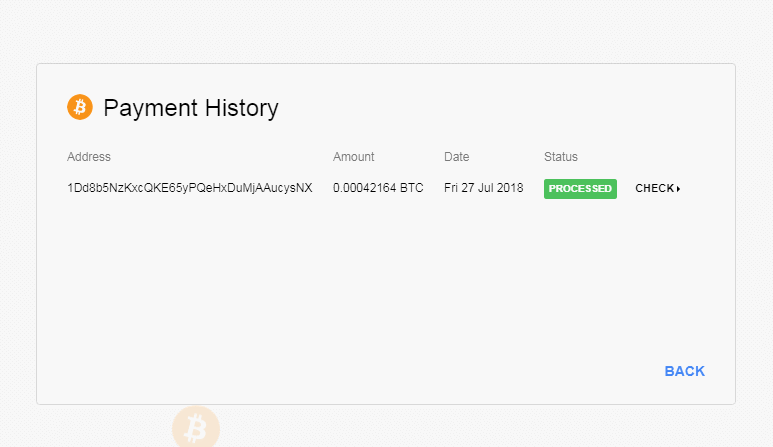
Task: Click the Address column header
Action: click(x=89, y=157)
